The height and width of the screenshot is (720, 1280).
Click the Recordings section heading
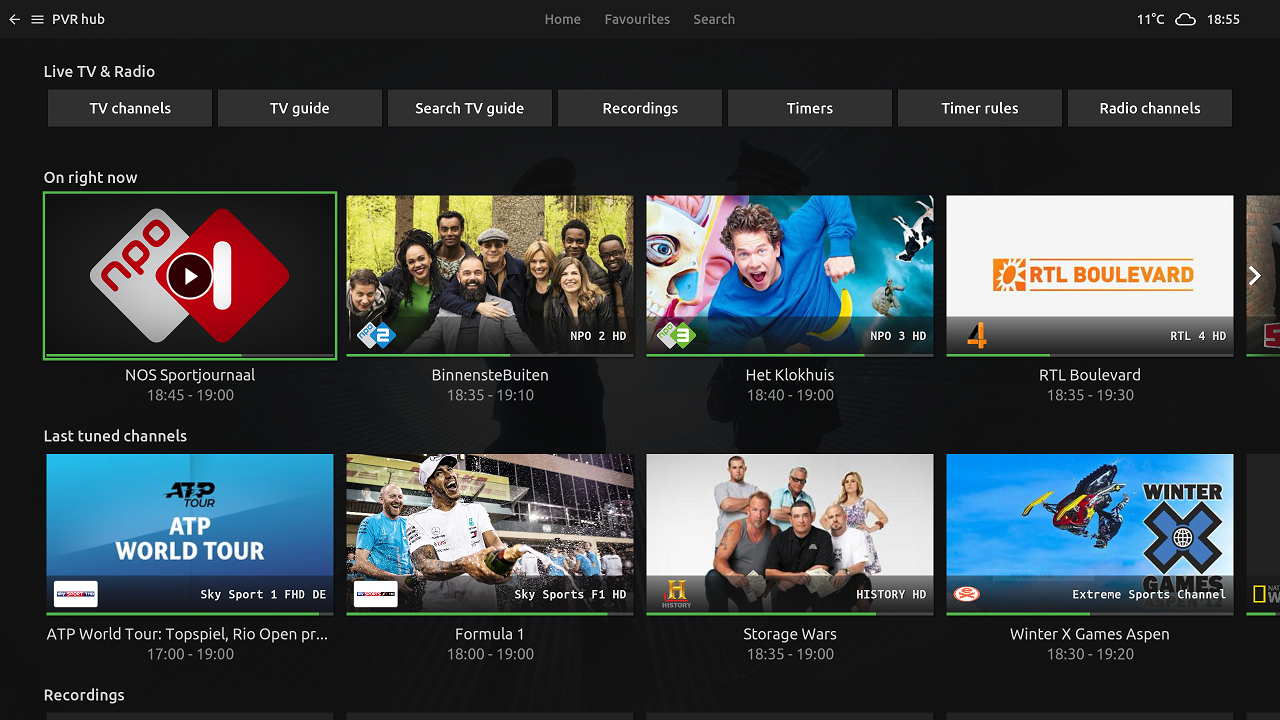point(84,695)
